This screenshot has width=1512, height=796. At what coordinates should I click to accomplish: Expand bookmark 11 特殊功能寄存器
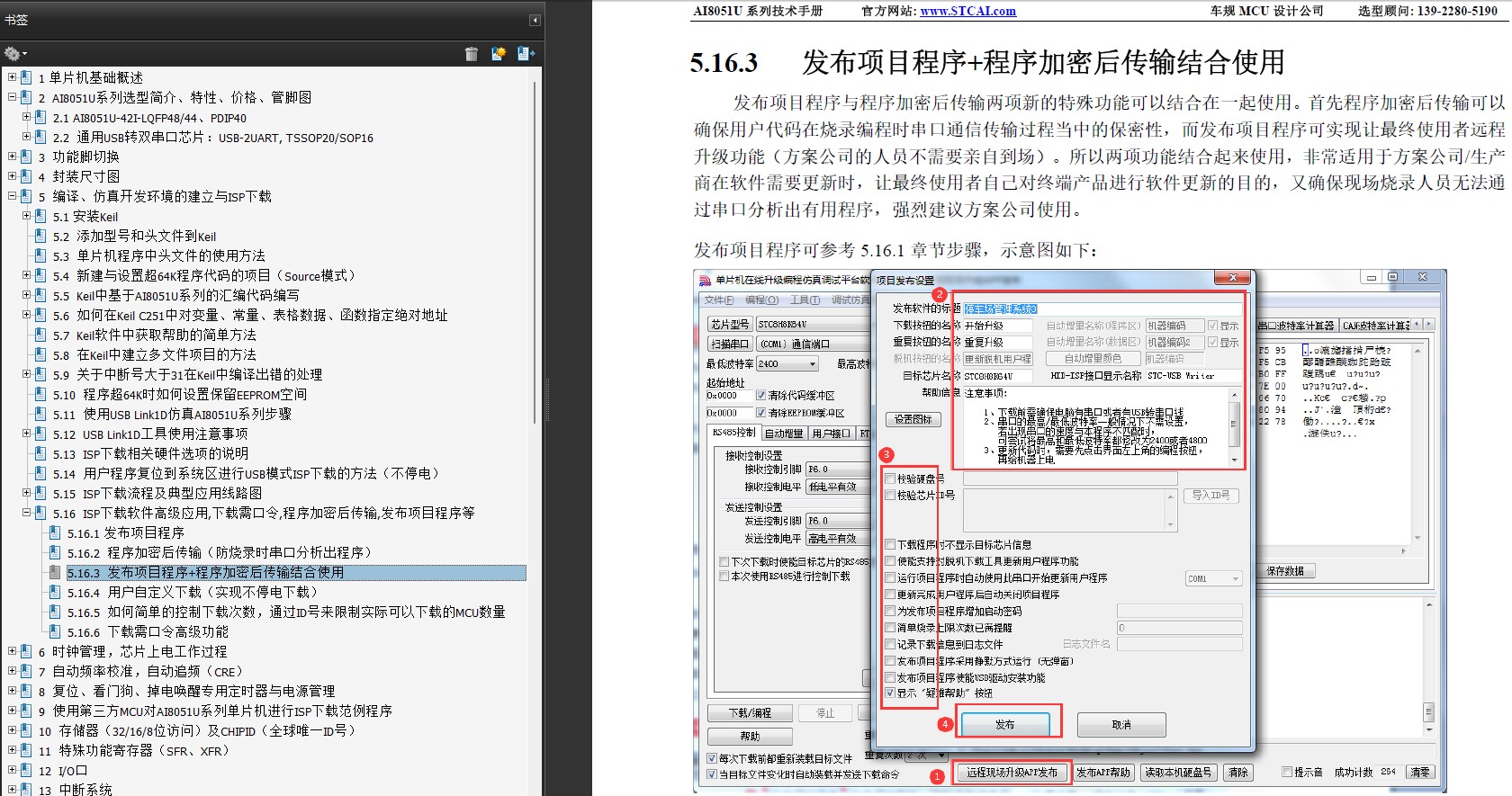[x=12, y=750]
